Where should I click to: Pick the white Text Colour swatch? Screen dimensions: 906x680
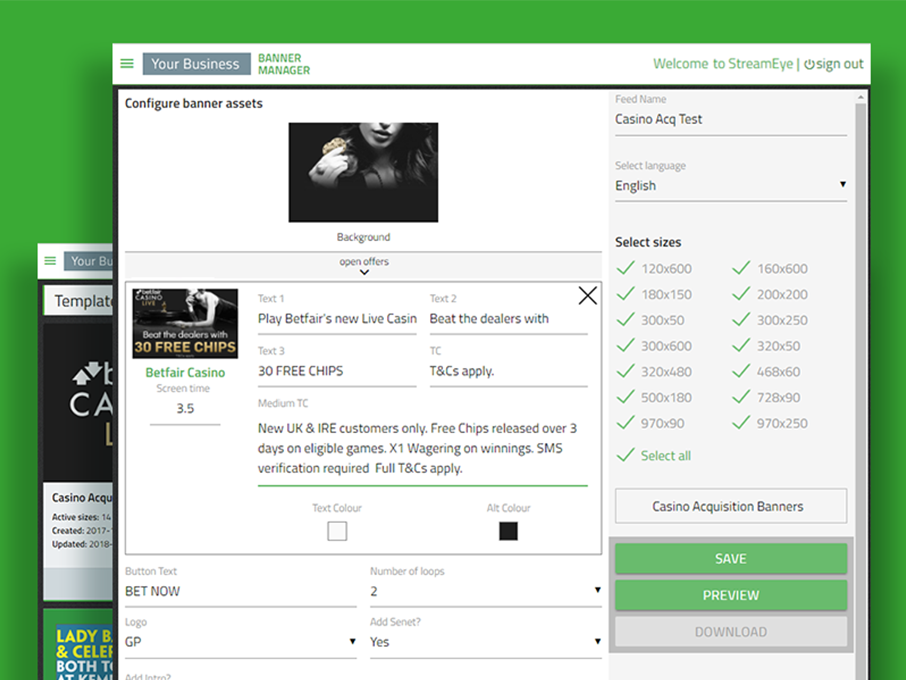click(337, 531)
